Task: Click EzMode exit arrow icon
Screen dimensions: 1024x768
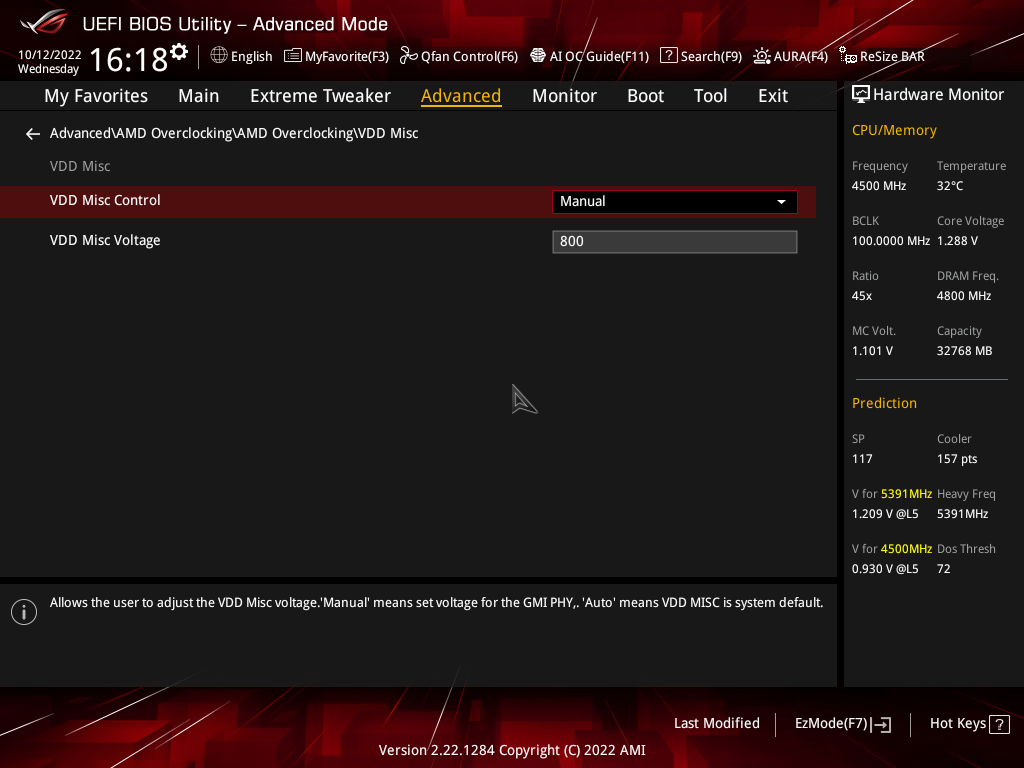Action: [x=881, y=724]
